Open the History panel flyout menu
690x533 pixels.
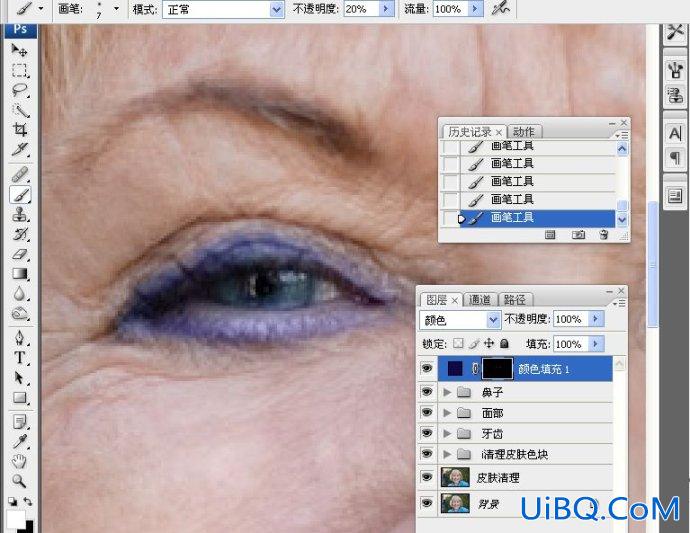coord(621,135)
